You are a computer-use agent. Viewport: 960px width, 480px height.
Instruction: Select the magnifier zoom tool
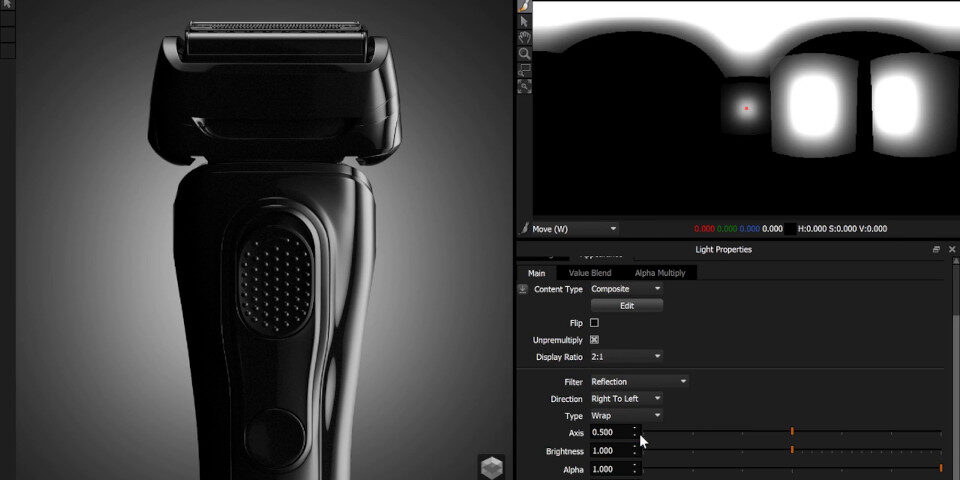[525, 54]
